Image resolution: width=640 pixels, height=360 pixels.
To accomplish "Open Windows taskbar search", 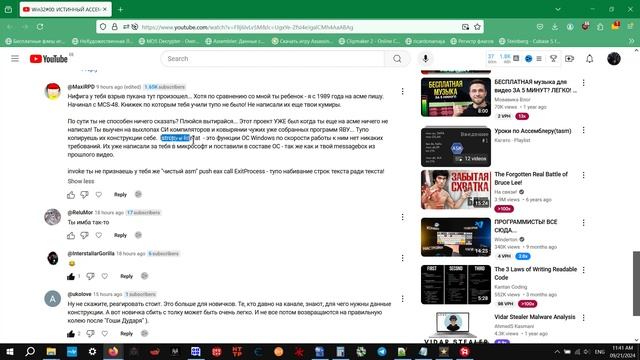I will (x=30, y=351).
